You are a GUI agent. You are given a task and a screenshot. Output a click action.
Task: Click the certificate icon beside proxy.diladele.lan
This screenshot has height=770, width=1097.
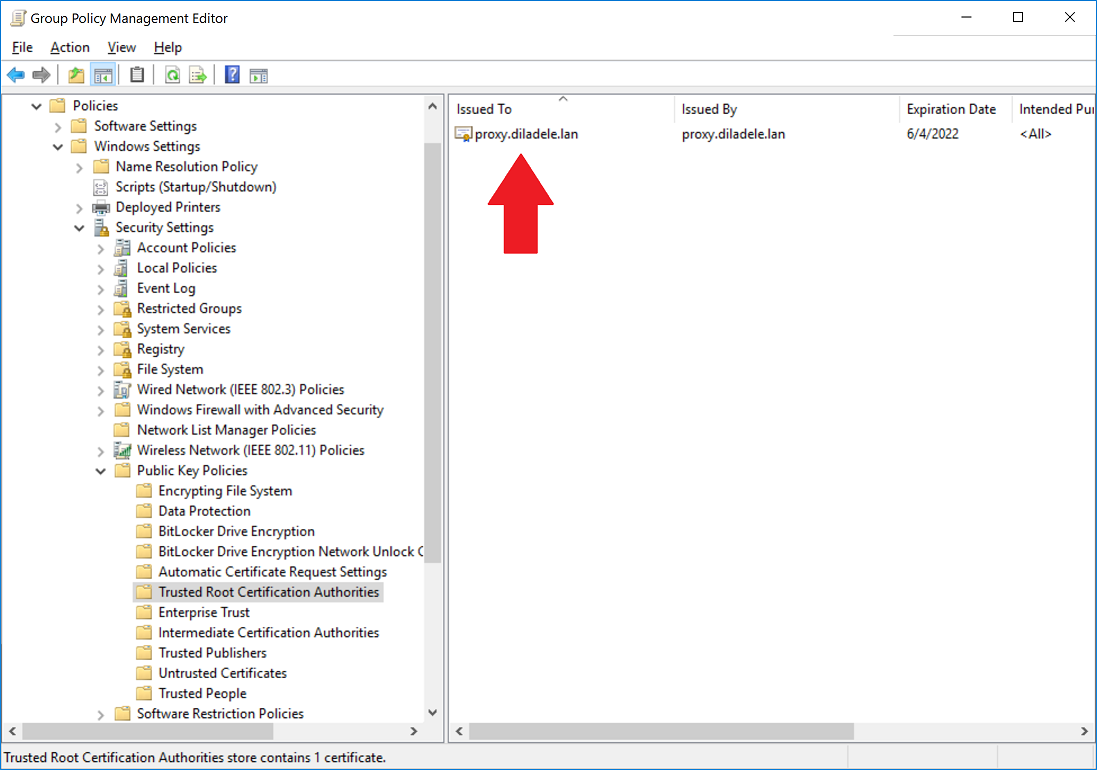(x=463, y=134)
